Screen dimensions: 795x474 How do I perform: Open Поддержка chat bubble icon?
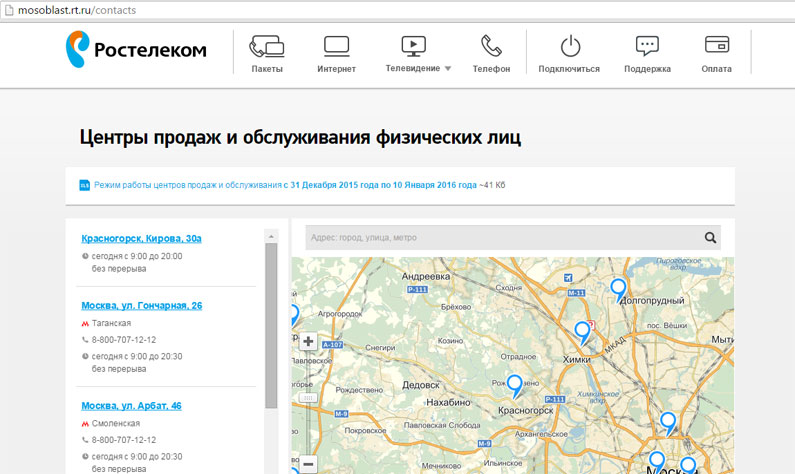tap(647, 46)
